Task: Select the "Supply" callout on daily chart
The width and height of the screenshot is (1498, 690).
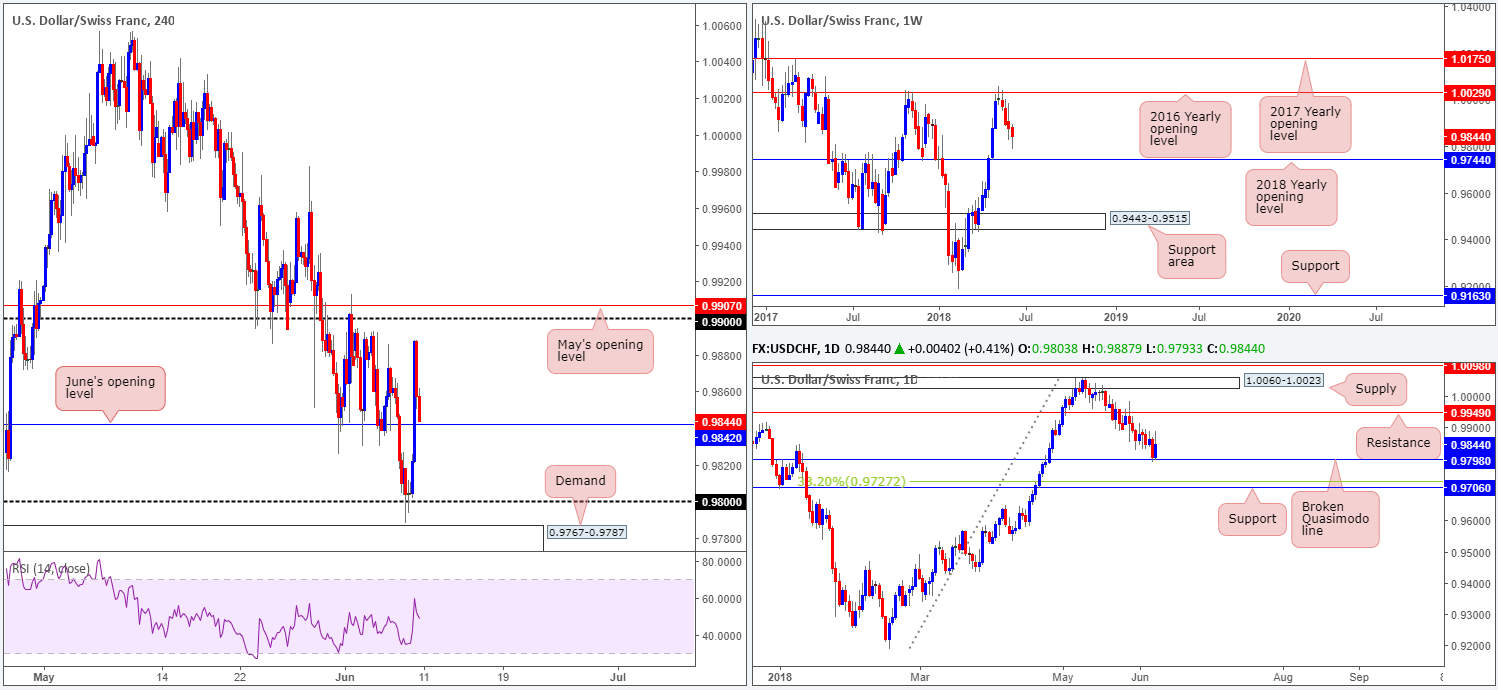Action: tap(1374, 389)
